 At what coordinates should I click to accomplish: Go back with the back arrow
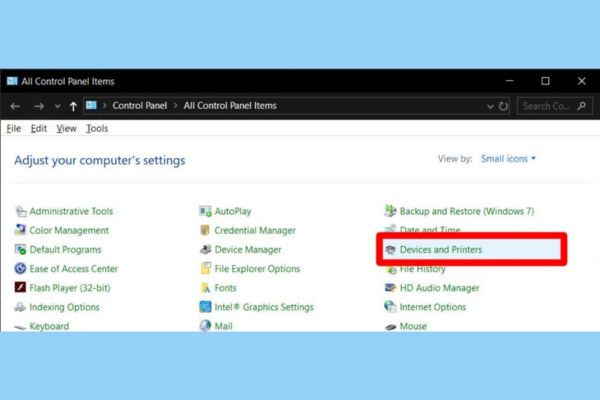(x=15, y=106)
